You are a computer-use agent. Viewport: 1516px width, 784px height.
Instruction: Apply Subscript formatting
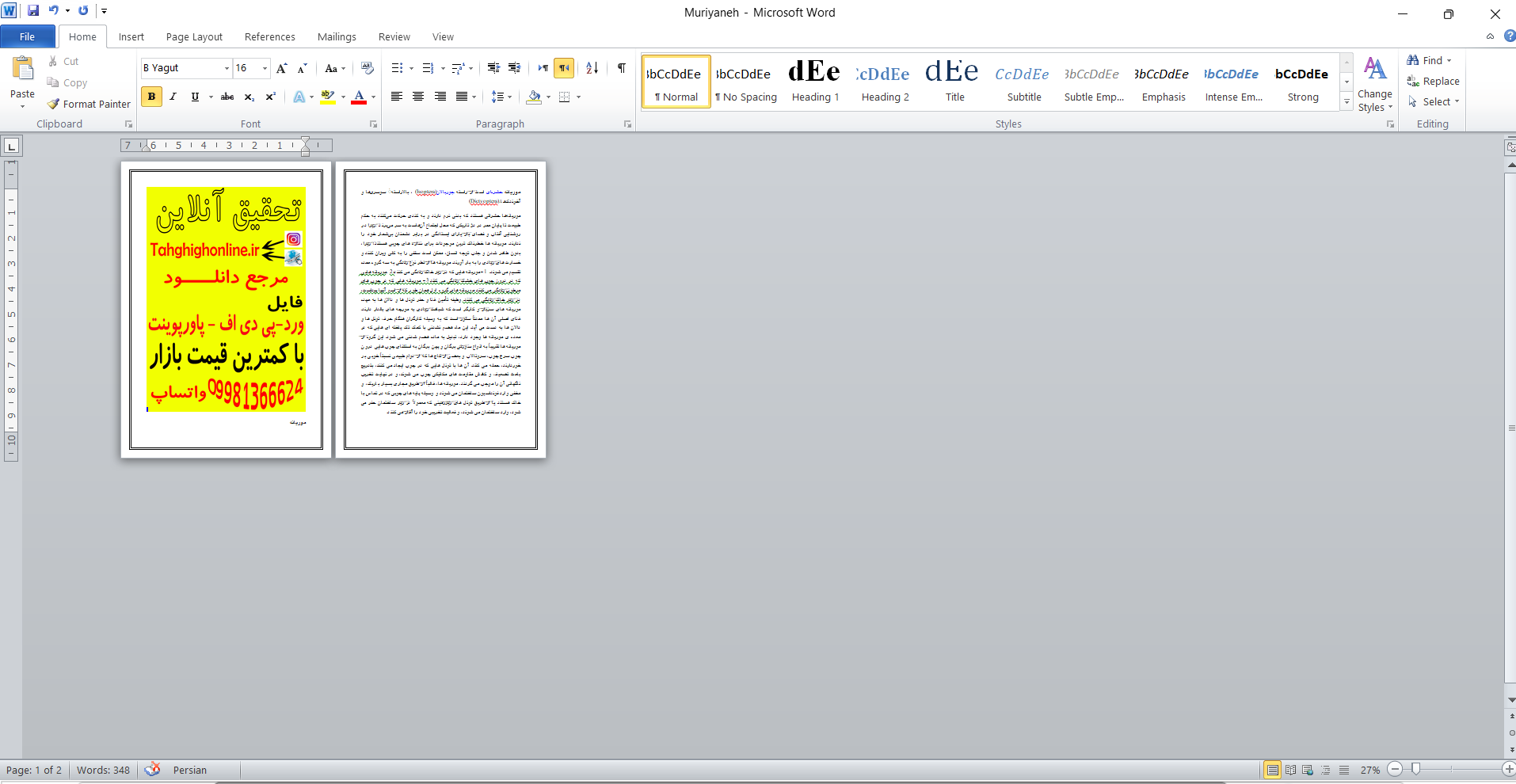tap(249, 97)
